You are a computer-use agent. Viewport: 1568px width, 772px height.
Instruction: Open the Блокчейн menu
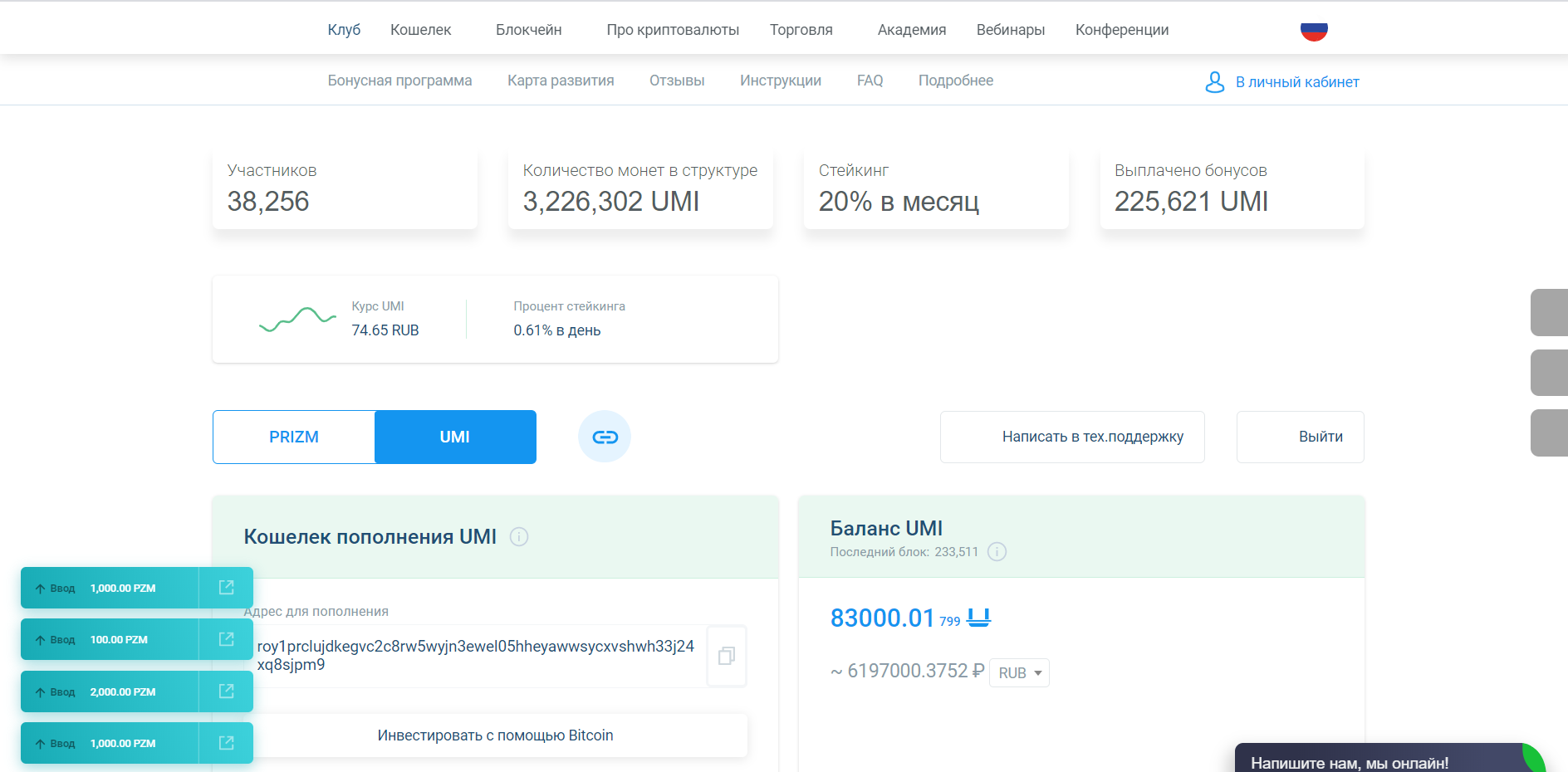pyautogui.click(x=529, y=30)
